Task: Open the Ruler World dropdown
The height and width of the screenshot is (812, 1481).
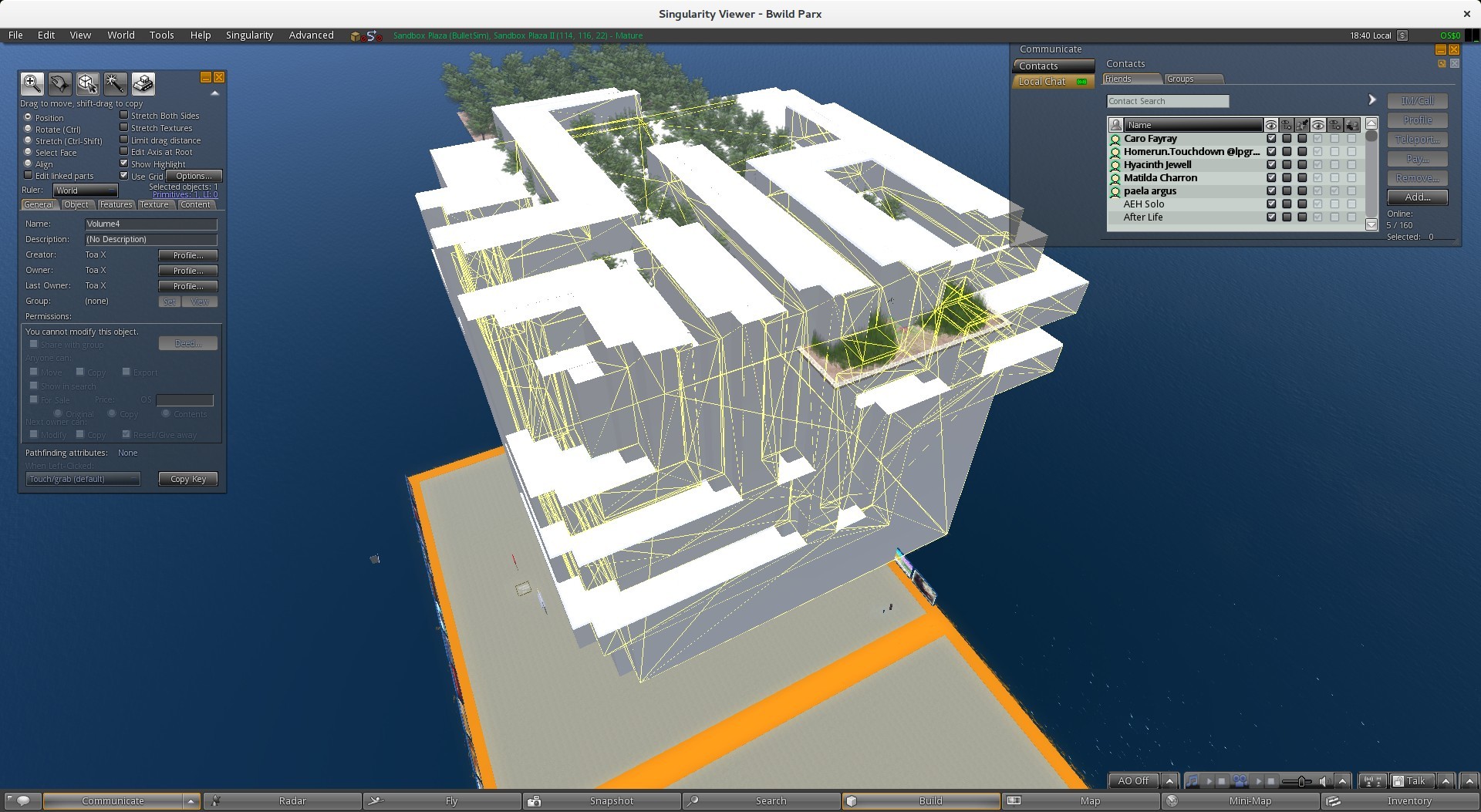Action: click(x=85, y=190)
